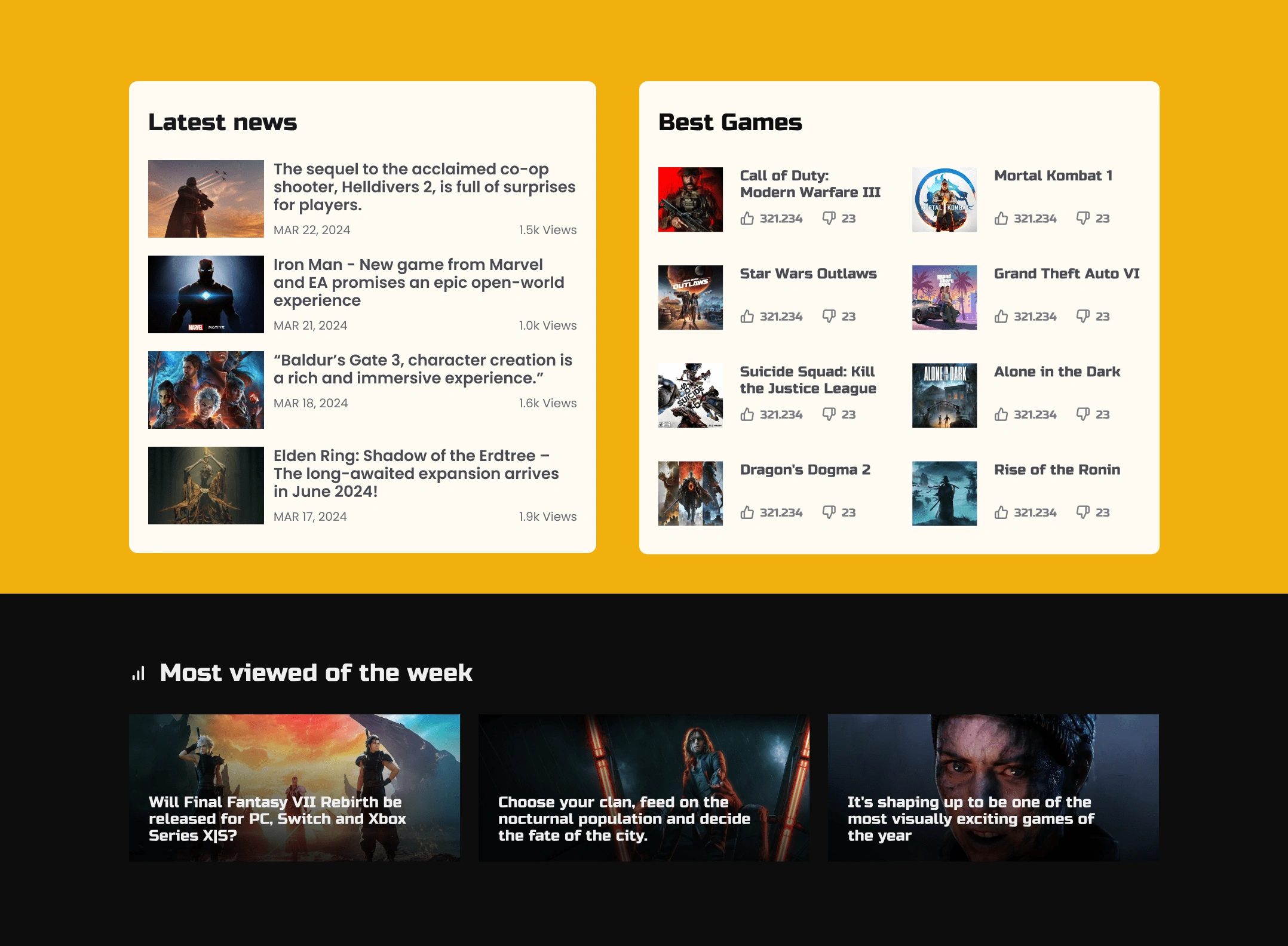
Task: Tap thumbs-down for Rise of the Ronin
Action: click(x=1082, y=512)
